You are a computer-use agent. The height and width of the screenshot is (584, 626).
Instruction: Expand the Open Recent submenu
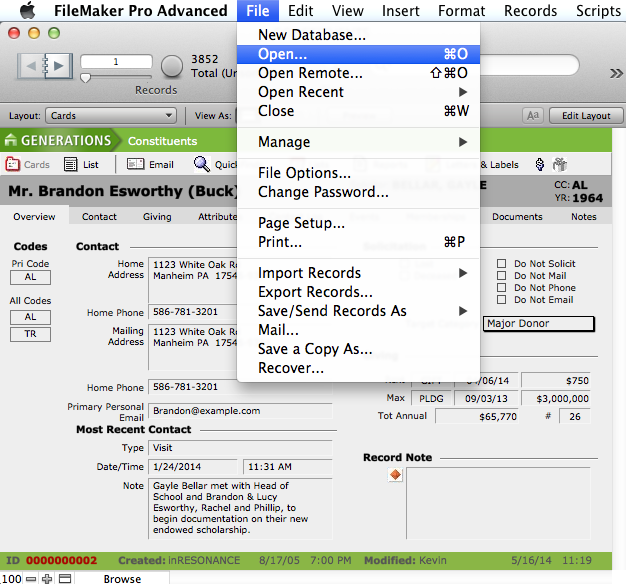pos(358,92)
